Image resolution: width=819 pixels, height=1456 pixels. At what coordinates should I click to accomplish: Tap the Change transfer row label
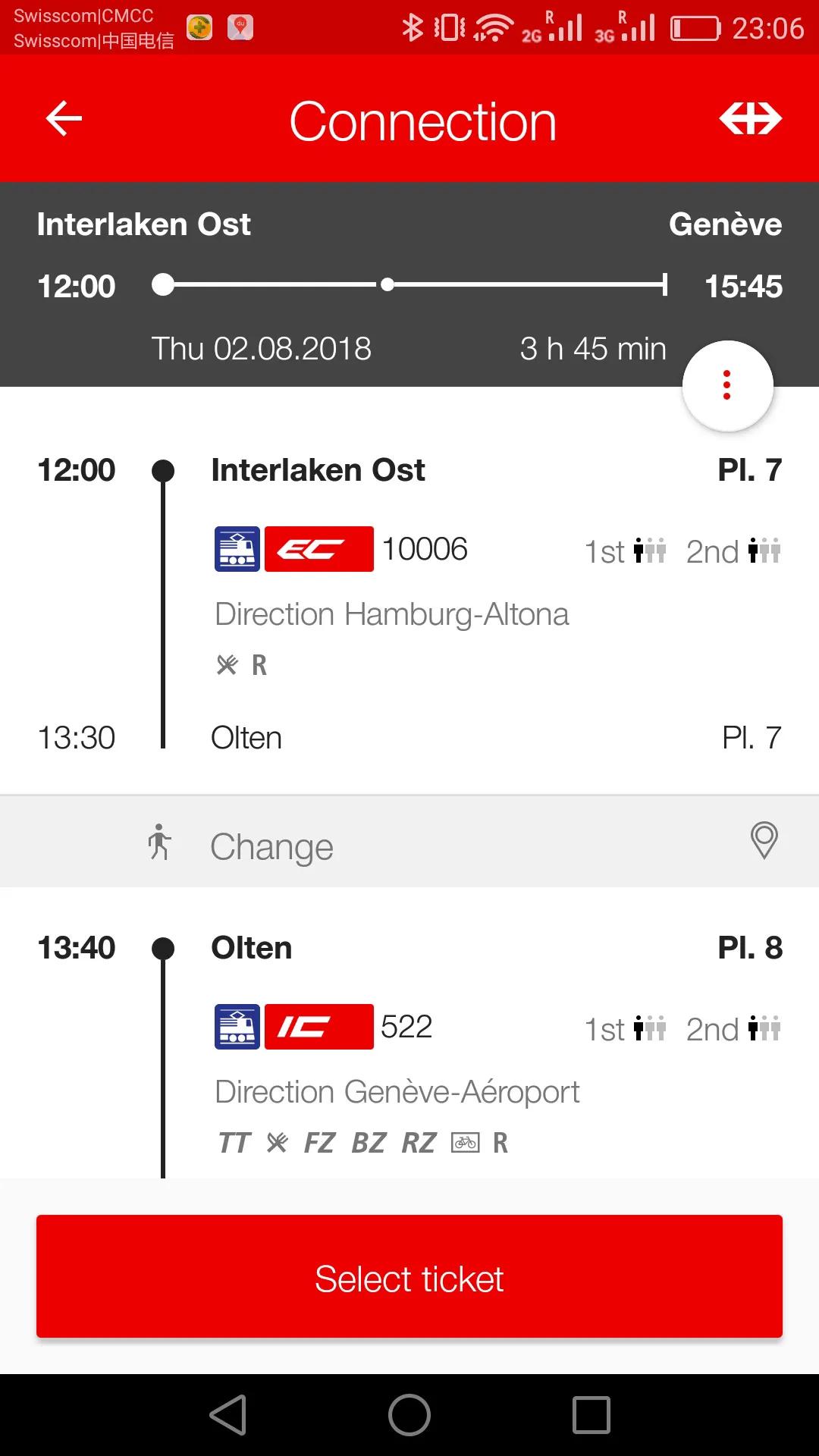click(271, 846)
